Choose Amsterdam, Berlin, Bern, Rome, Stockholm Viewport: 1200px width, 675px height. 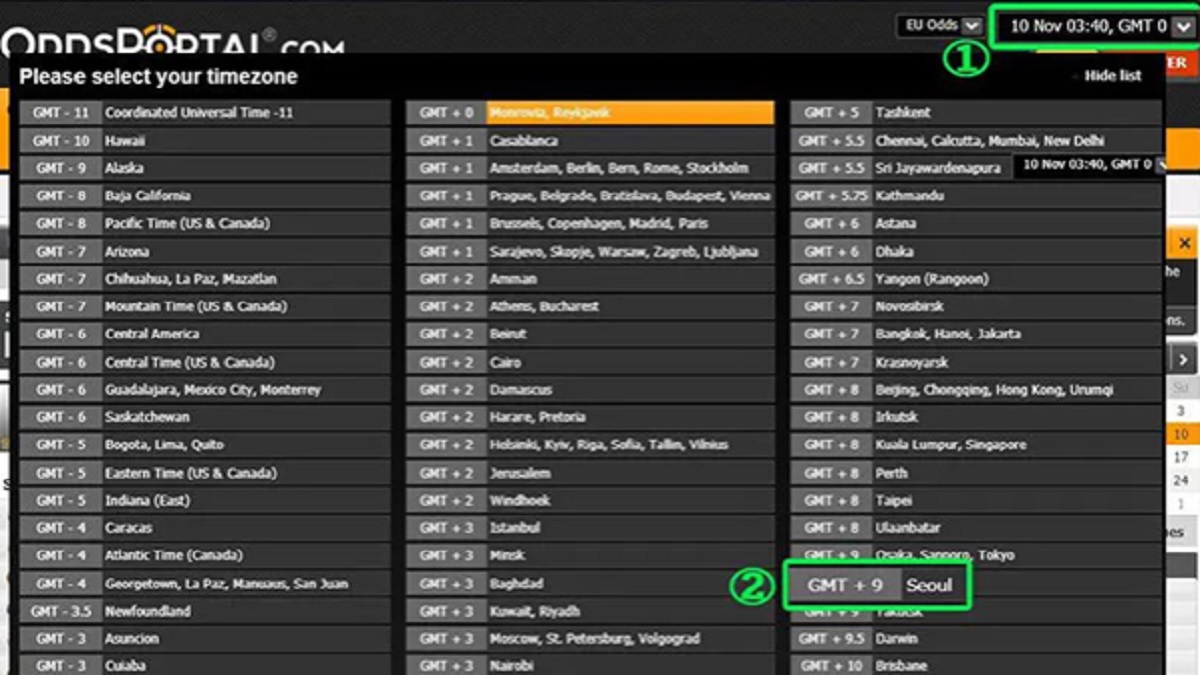click(x=590, y=168)
